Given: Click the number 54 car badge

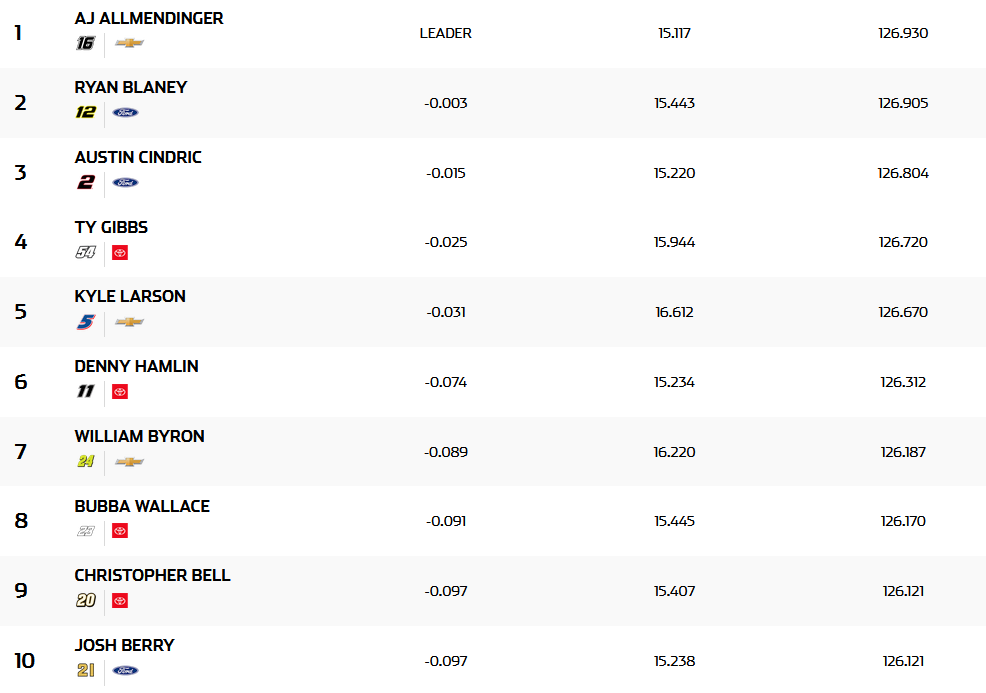Looking at the screenshot, I should [x=86, y=253].
